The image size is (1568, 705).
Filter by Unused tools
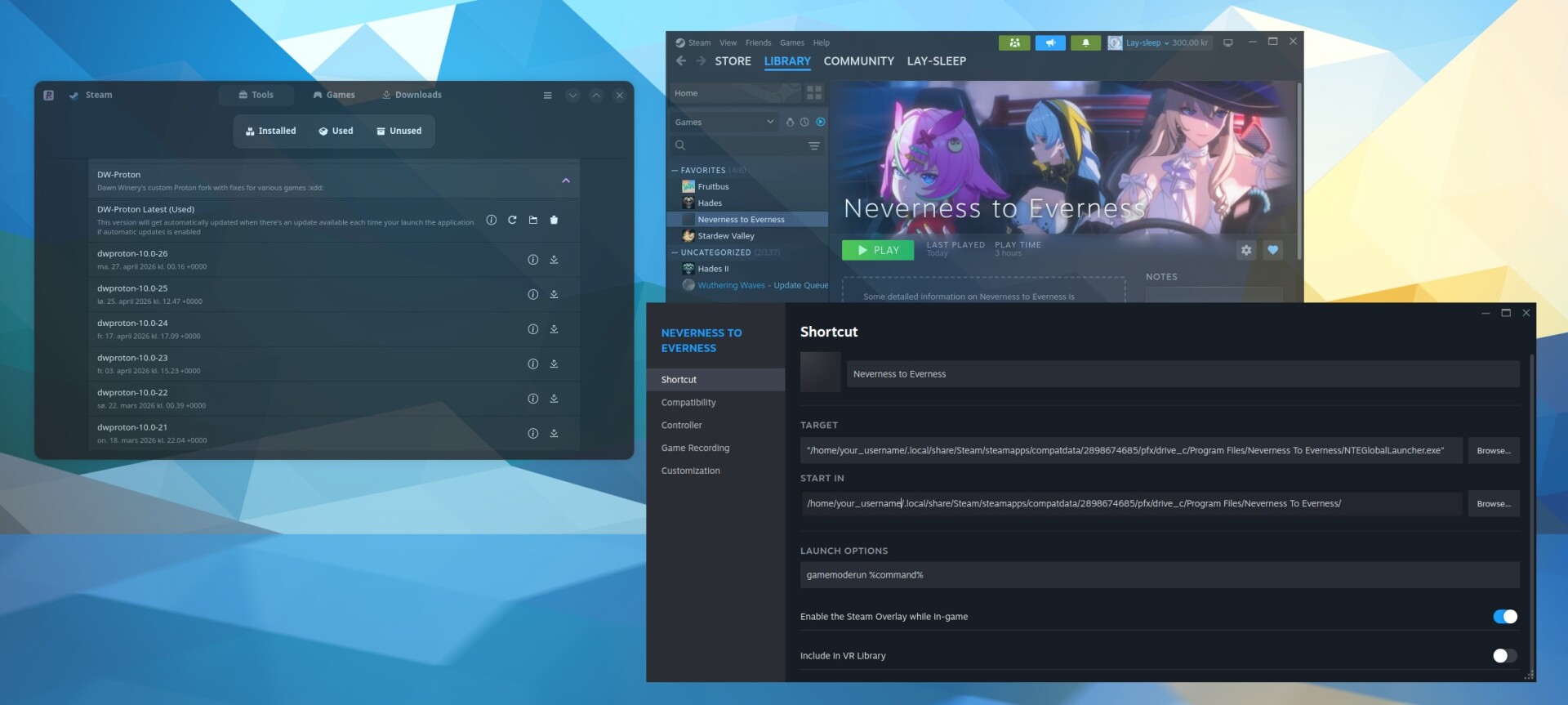tap(399, 132)
